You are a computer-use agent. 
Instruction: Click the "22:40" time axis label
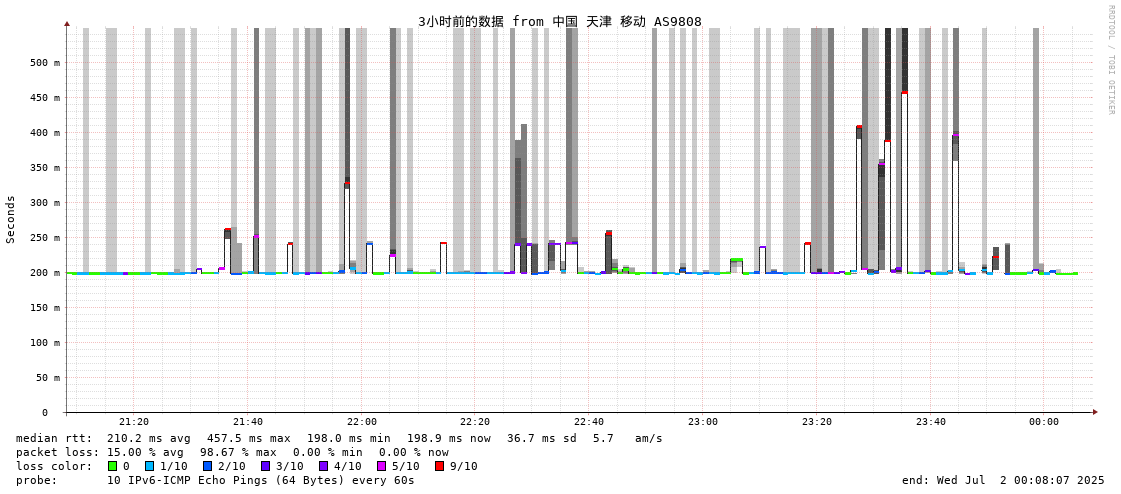(589, 423)
